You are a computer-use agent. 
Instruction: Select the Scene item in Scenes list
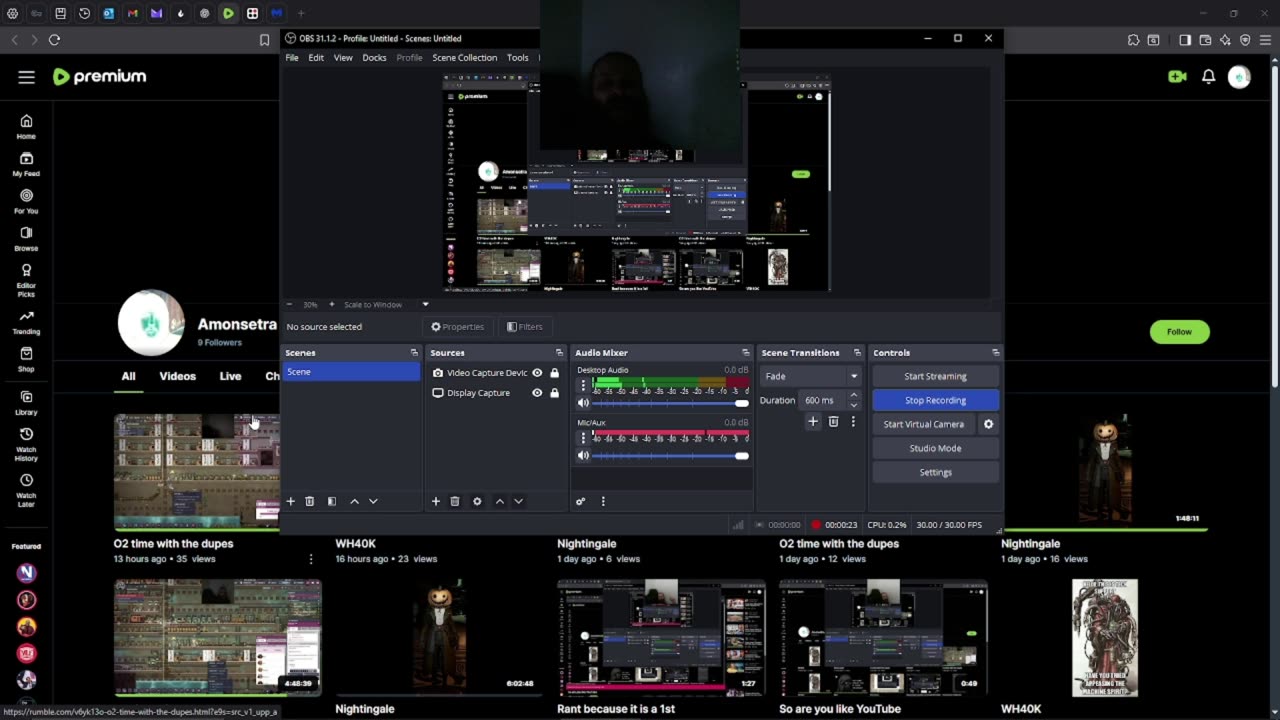(352, 372)
